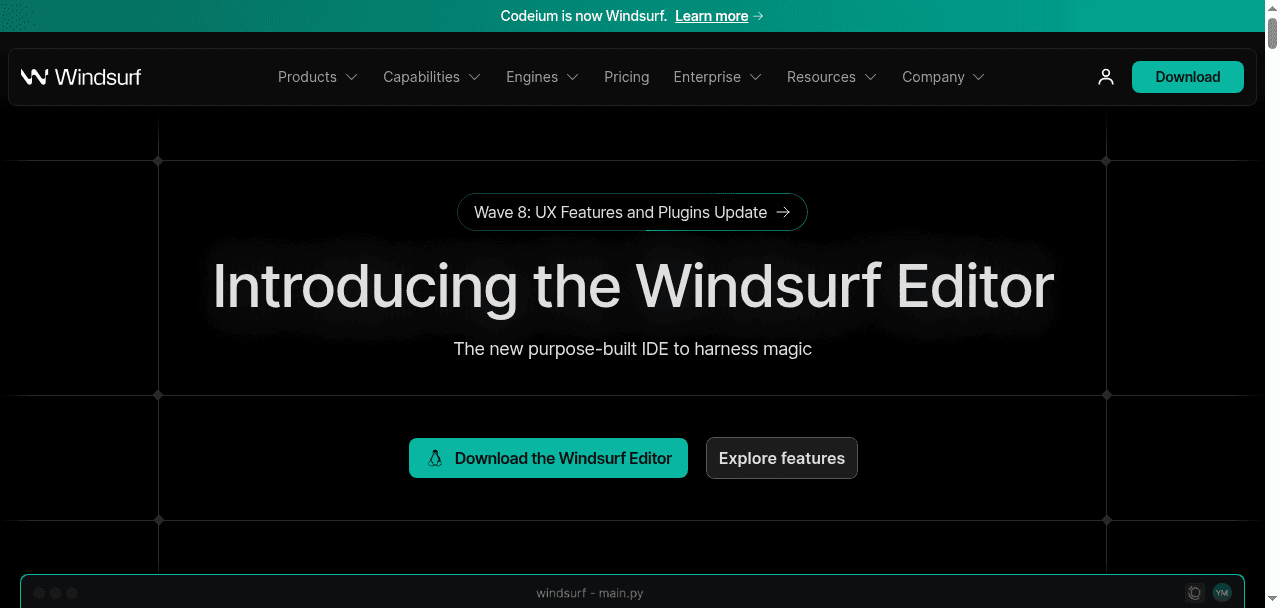This screenshot has height=608, width=1280.
Task: Click the arrow beside Learn more in banner
Action: click(759, 16)
